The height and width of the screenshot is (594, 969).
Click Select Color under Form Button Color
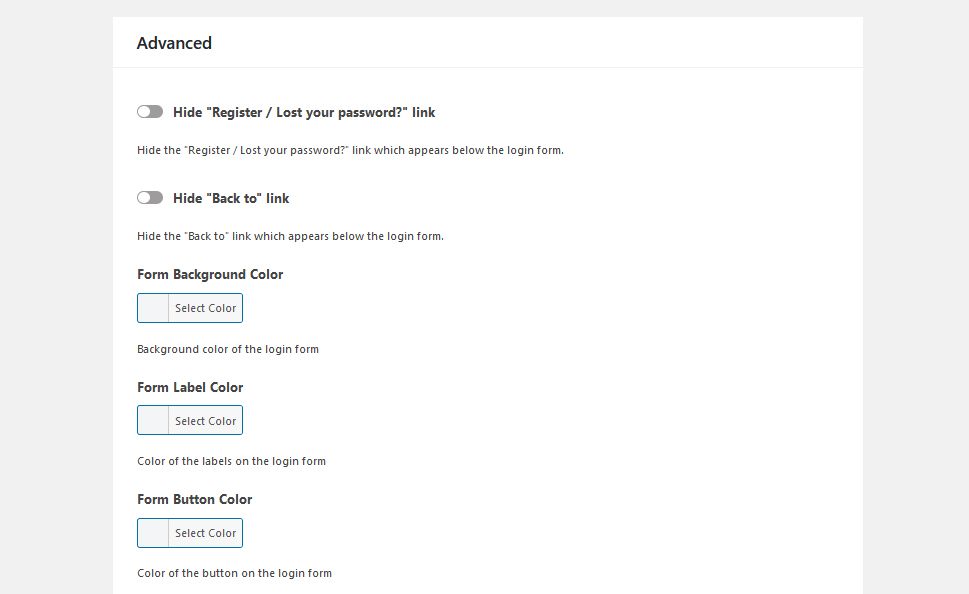[205, 533]
